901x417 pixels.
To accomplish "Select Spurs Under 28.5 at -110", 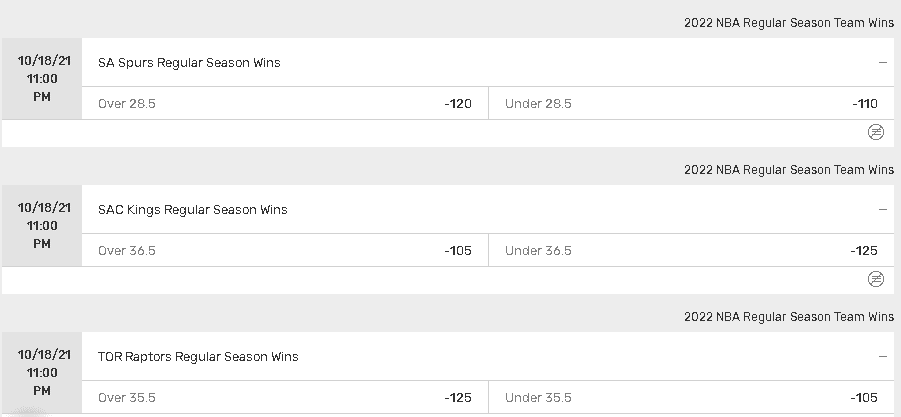I will point(691,103).
